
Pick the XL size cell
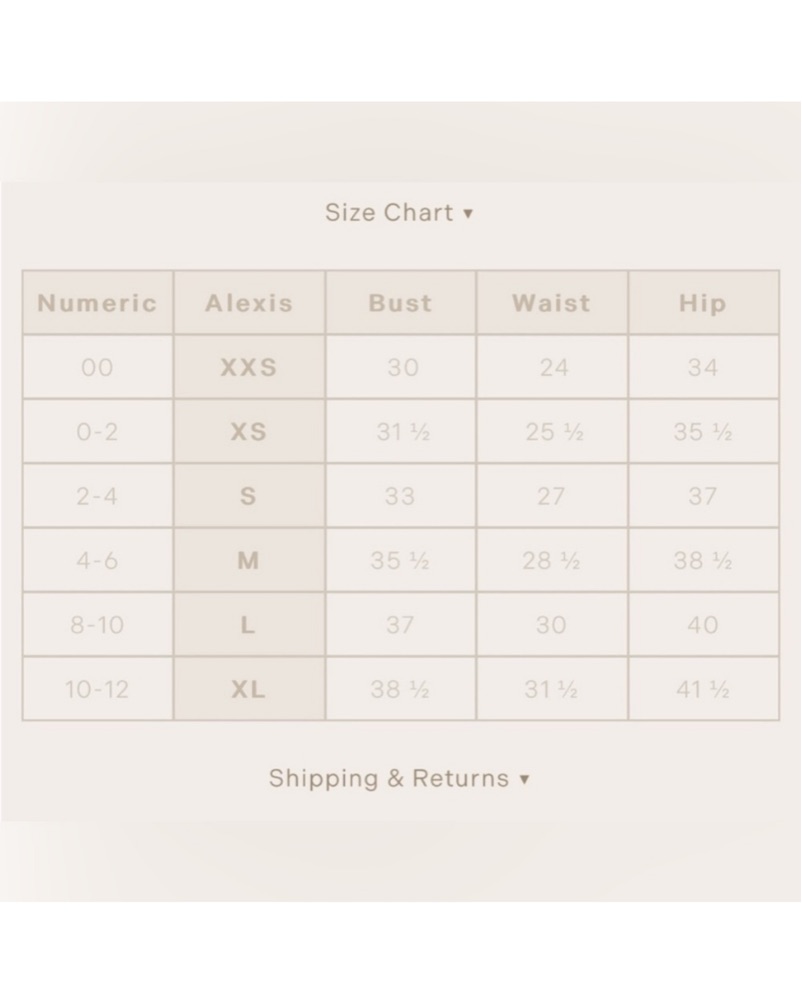pyautogui.click(x=249, y=689)
